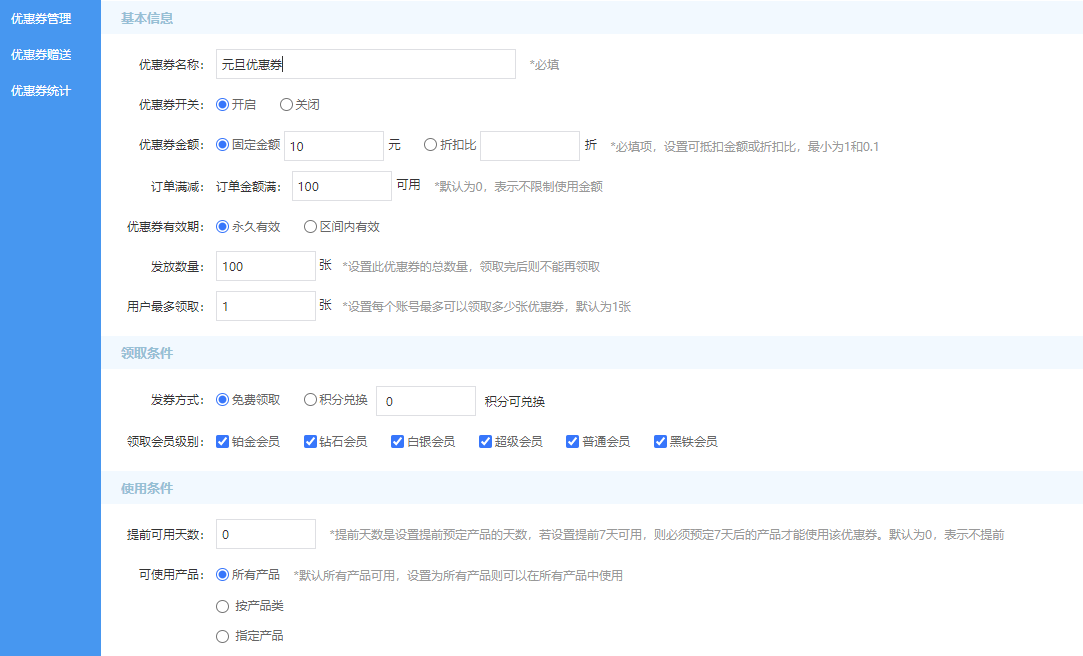Click the 固定金额 amount field

pos(333,146)
